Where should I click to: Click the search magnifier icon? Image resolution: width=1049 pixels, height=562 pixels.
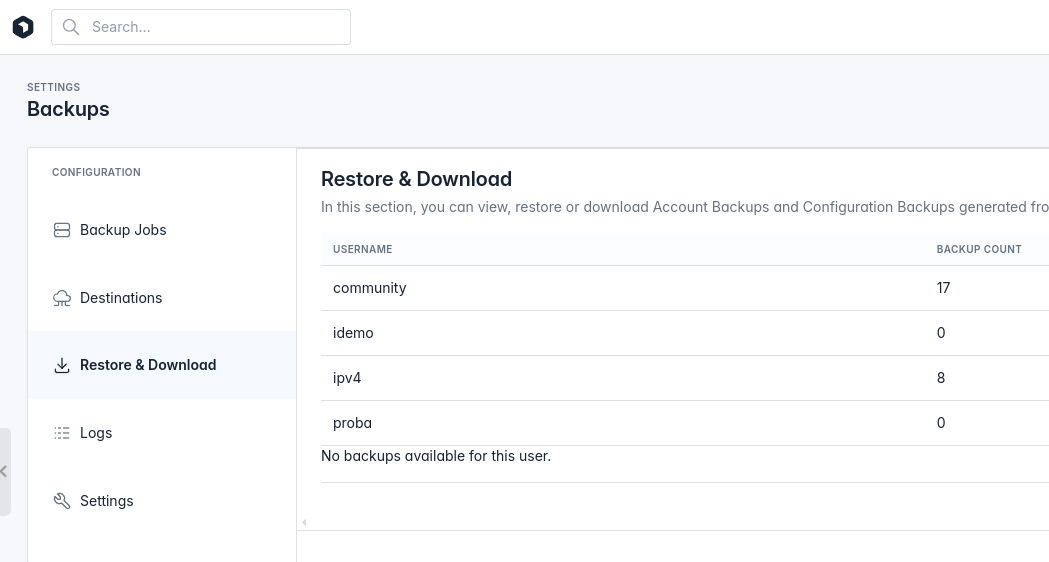coord(71,27)
